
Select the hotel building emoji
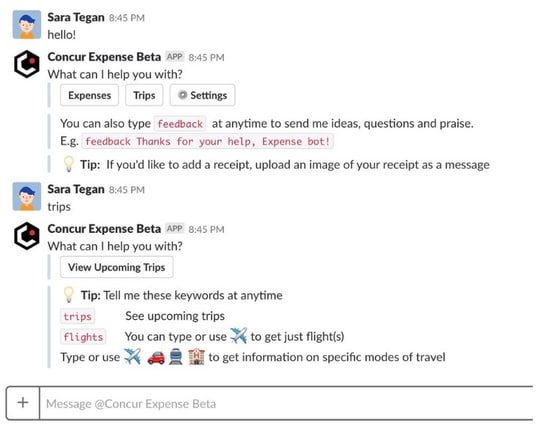[x=196, y=357]
